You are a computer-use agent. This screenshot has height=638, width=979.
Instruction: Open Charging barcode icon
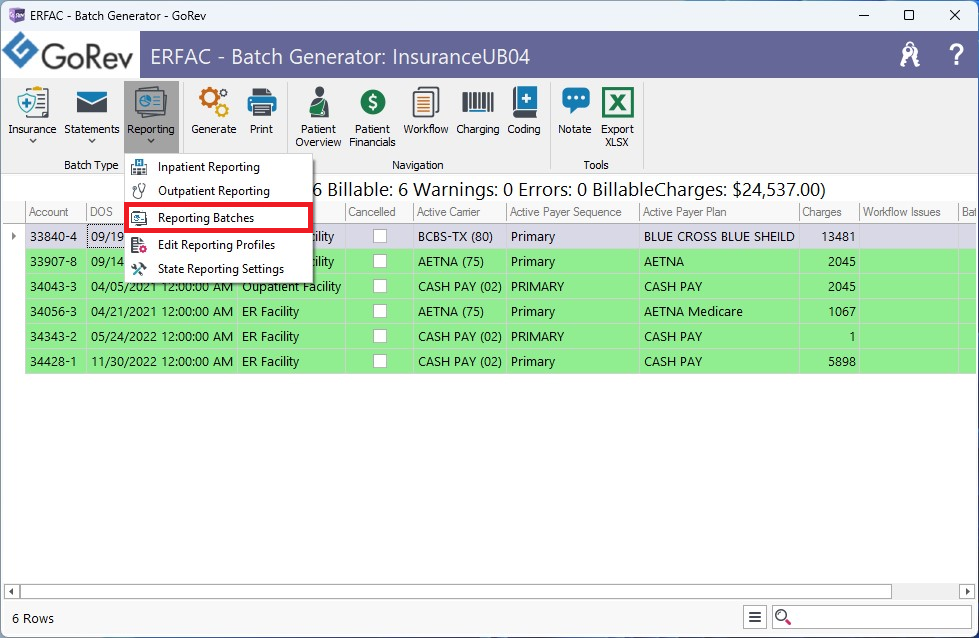point(478,102)
